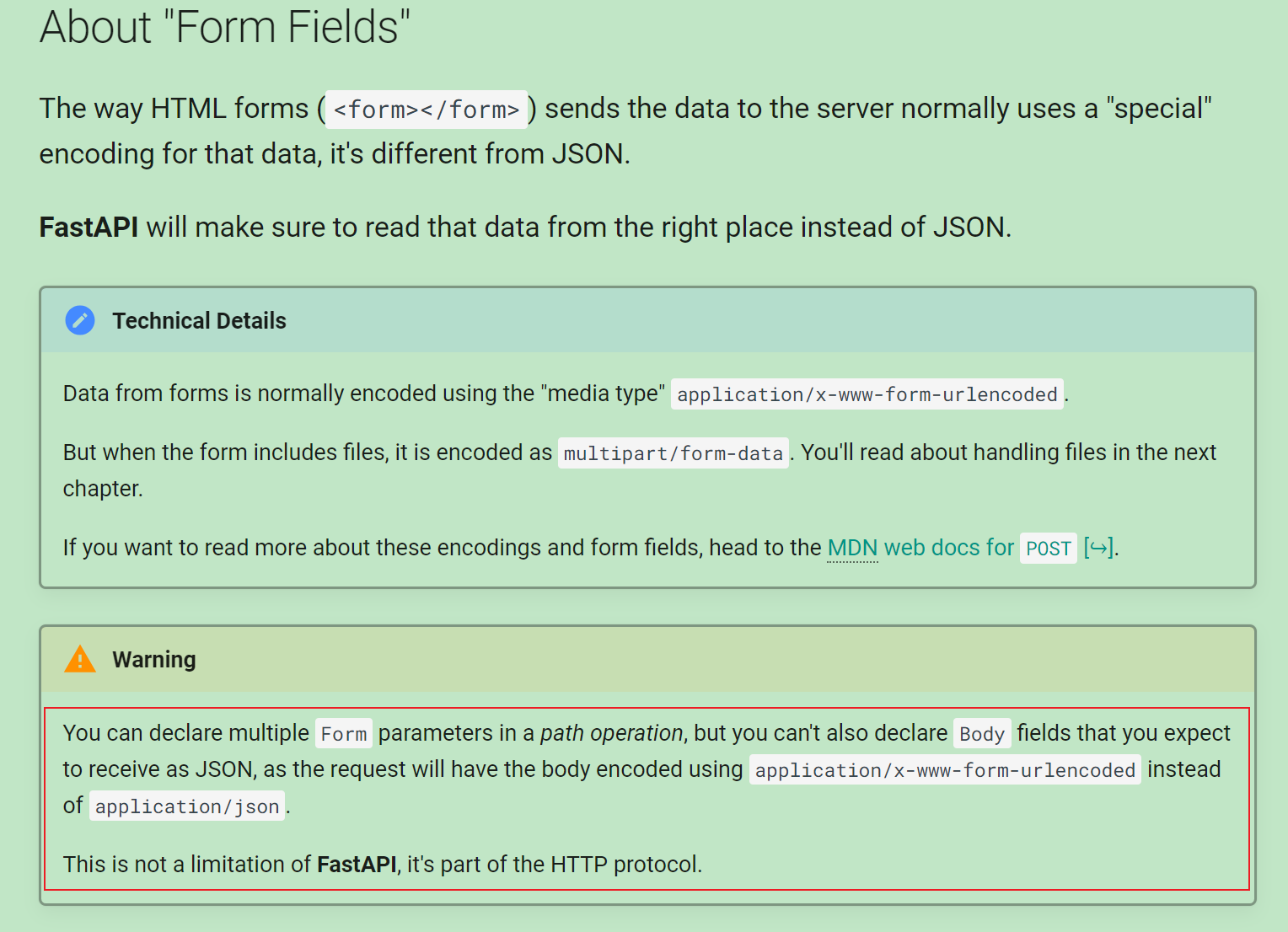The height and width of the screenshot is (932, 1288).
Task: Click the blue pencil icon beside Technical Details
Action: pos(80,320)
